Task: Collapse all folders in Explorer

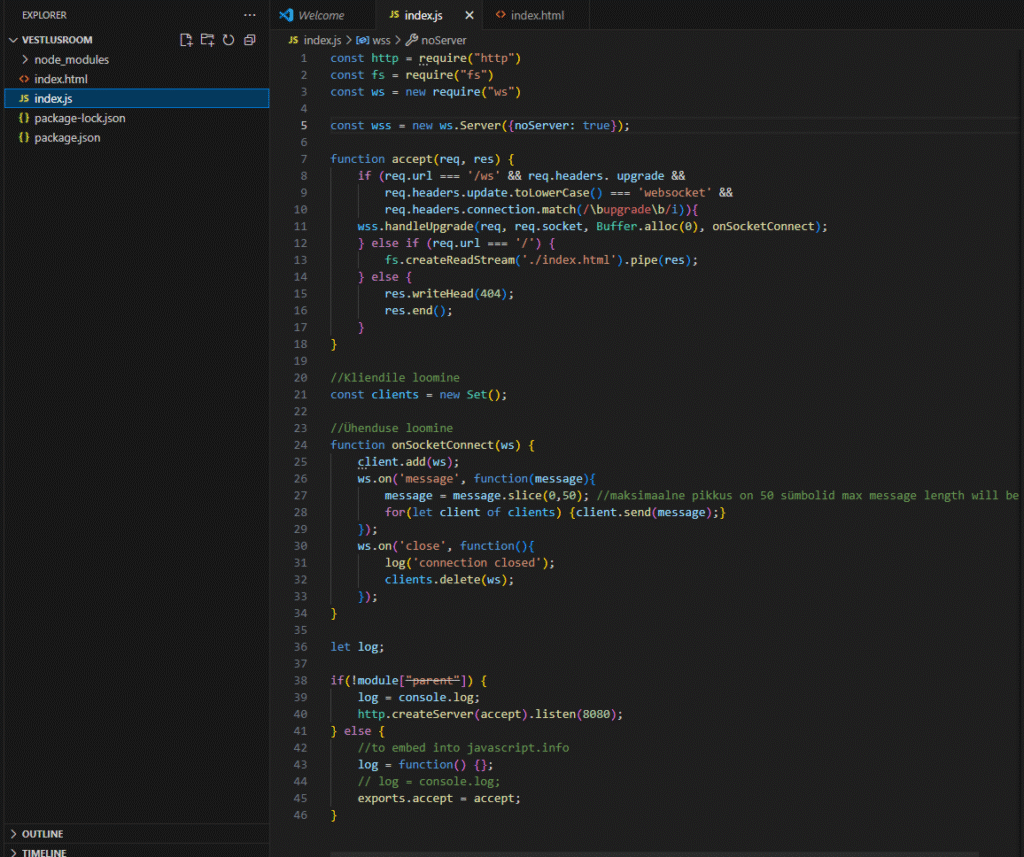Action: [249, 40]
